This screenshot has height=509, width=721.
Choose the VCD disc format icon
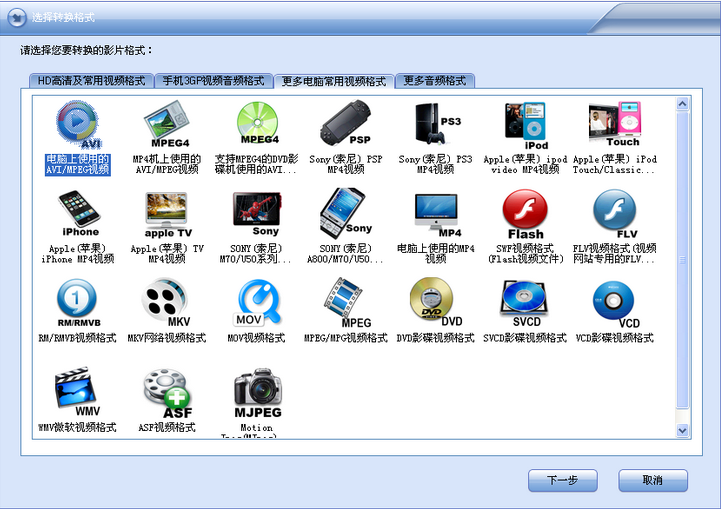[x=616, y=304]
